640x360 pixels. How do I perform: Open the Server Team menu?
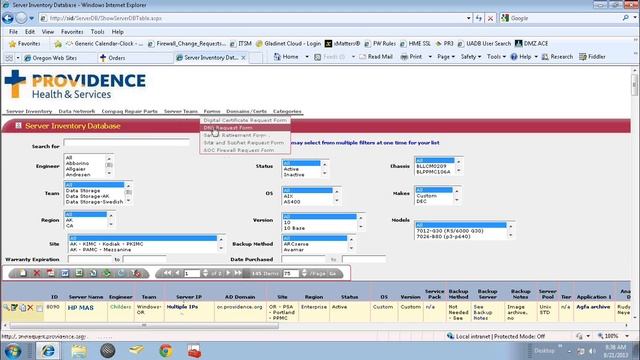click(181, 111)
